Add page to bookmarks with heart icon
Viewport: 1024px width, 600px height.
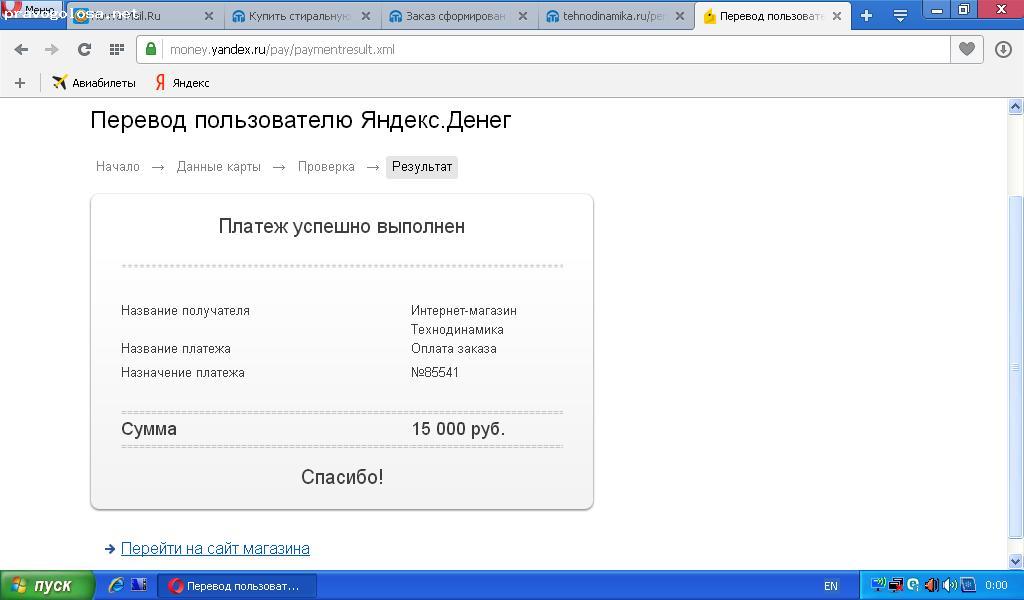point(966,49)
